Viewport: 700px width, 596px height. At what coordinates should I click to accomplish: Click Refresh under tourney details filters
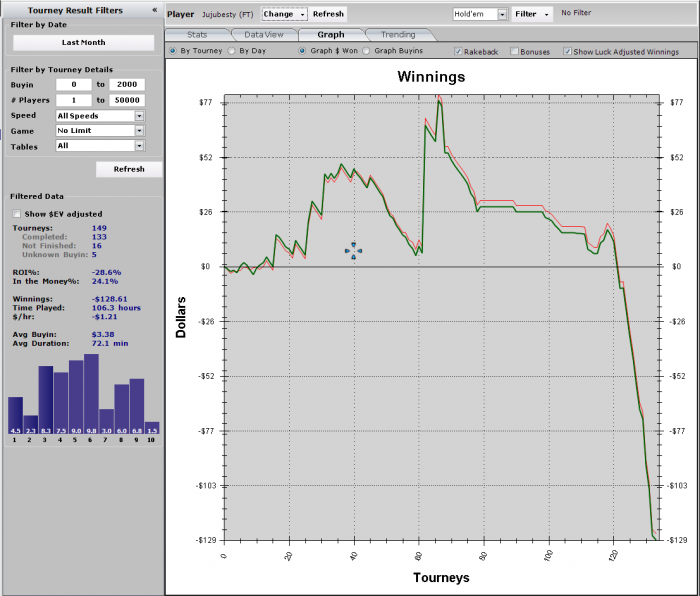pos(129,169)
